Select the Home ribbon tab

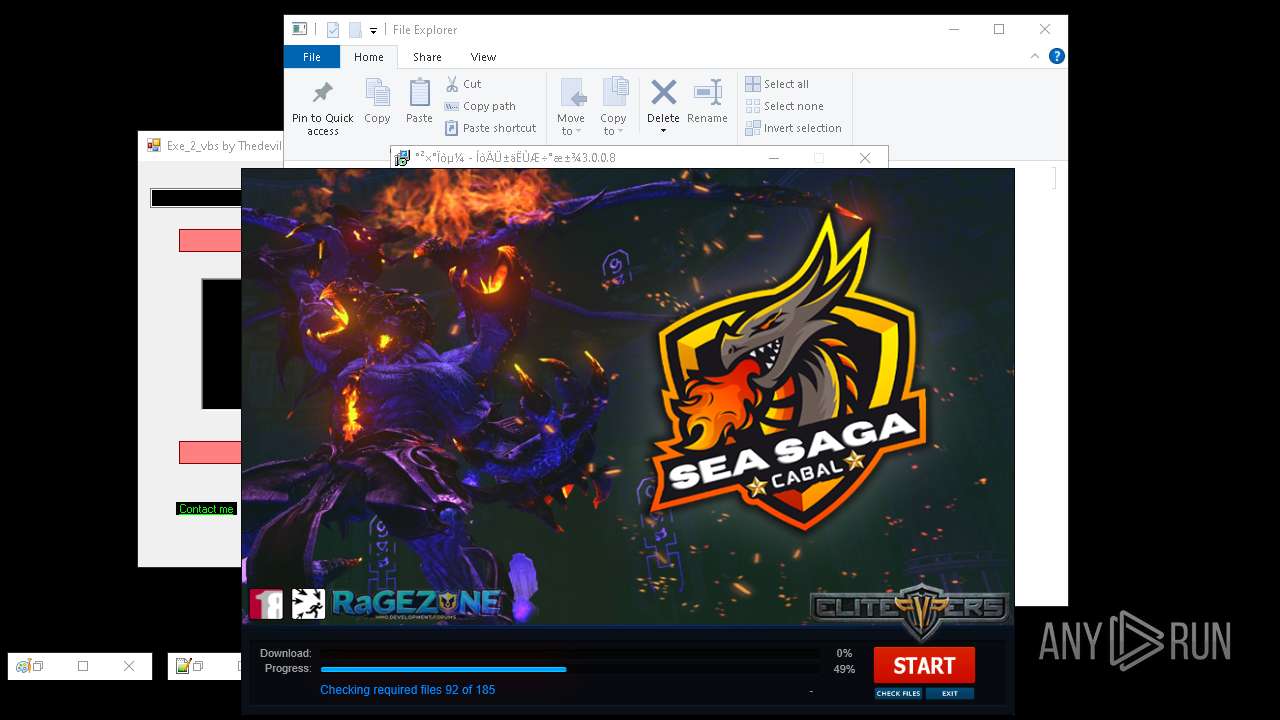(368, 57)
